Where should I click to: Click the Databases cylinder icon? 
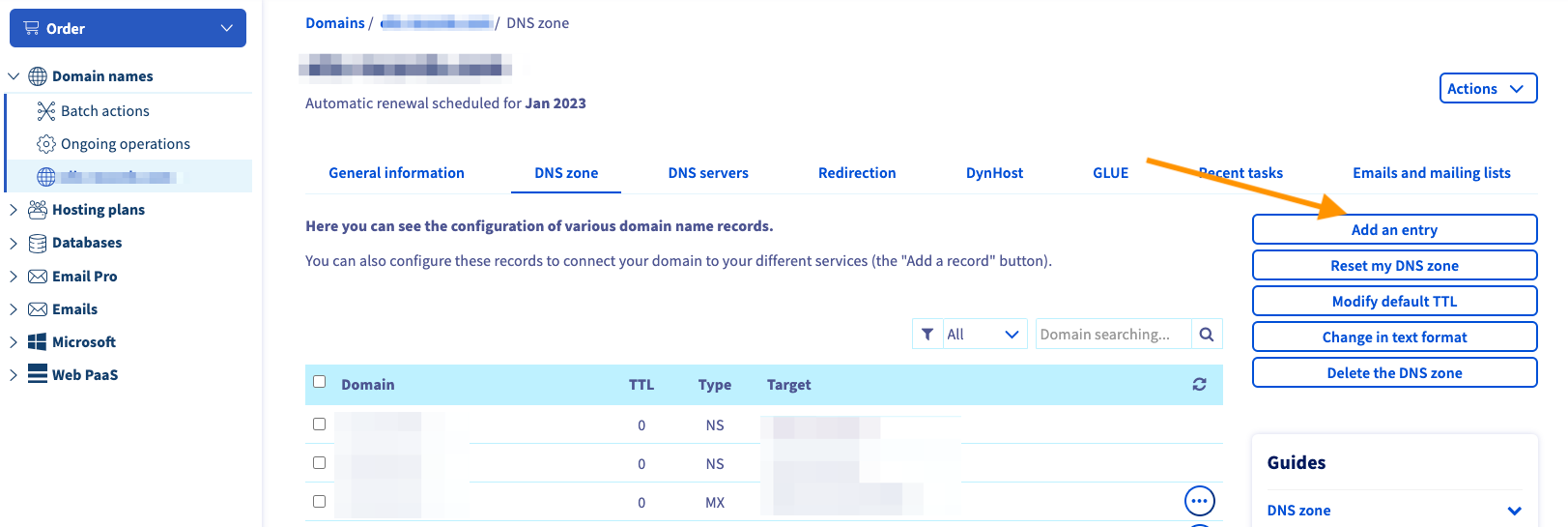(38, 243)
